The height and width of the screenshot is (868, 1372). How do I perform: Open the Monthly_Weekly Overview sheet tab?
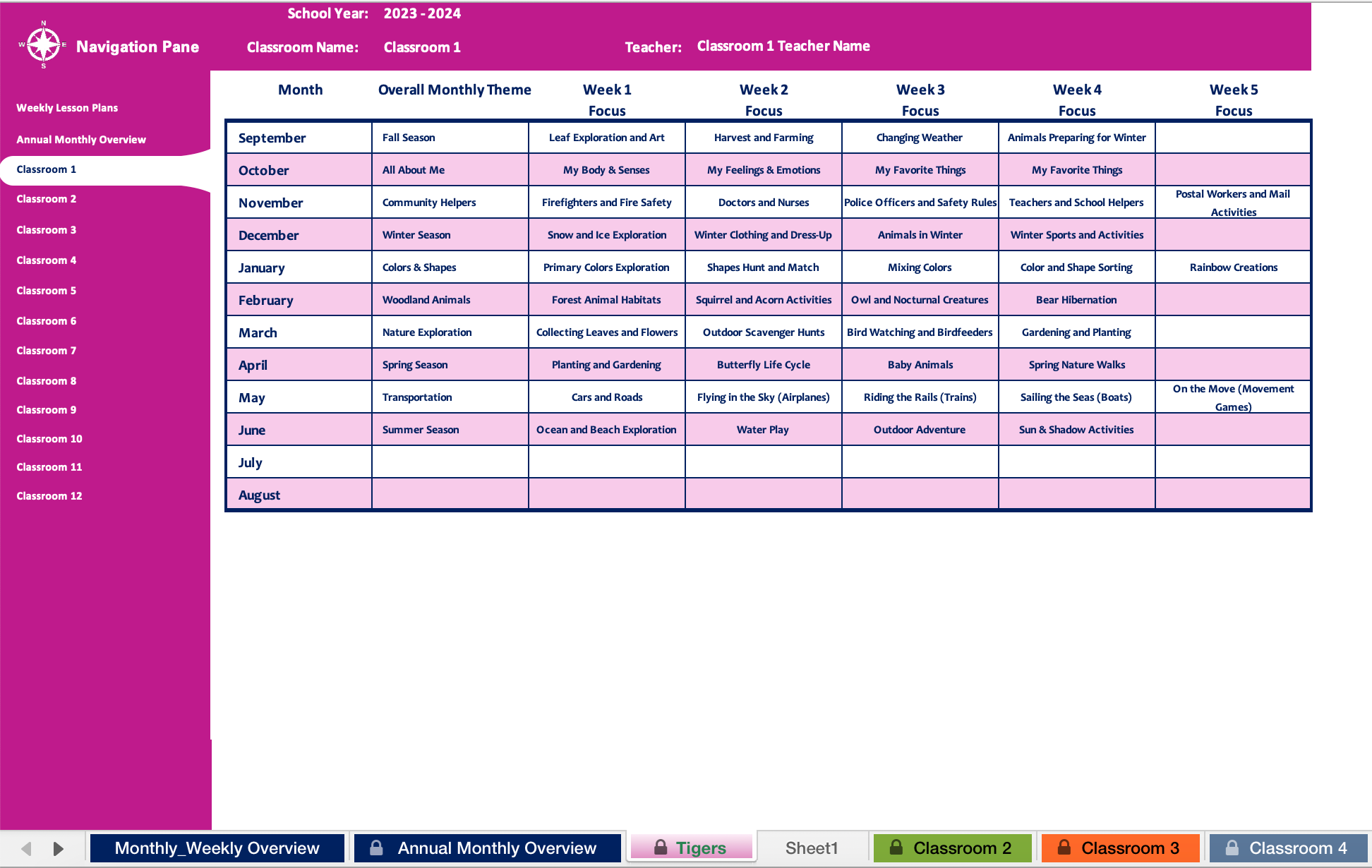pyautogui.click(x=217, y=848)
